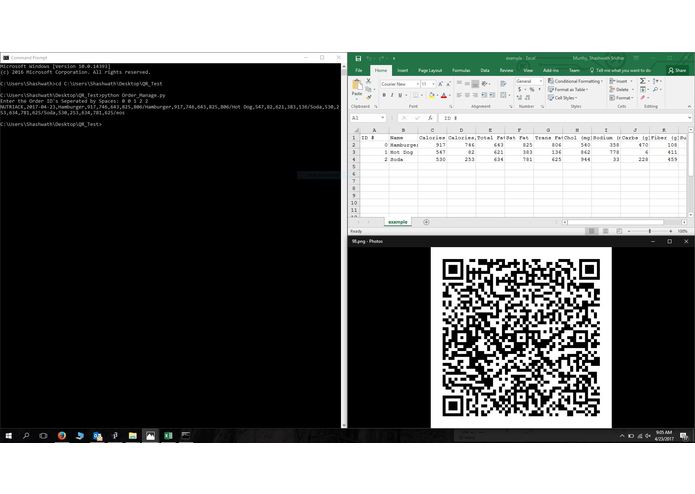Click the Decrease Indent icon
This screenshot has width=695, height=494.
[x=484, y=95]
